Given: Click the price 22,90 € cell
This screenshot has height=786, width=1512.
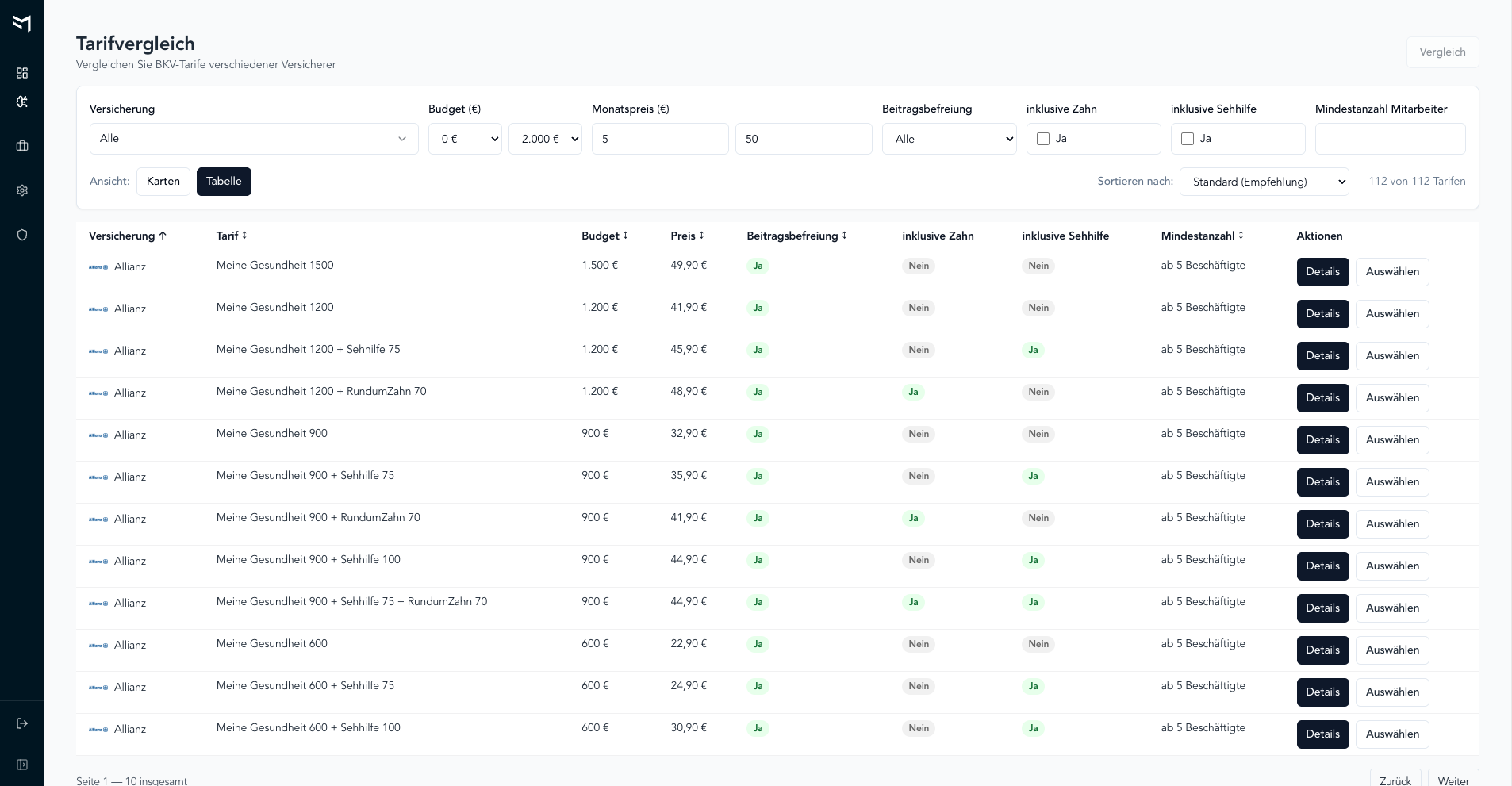Looking at the screenshot, I should pos(689,644).
